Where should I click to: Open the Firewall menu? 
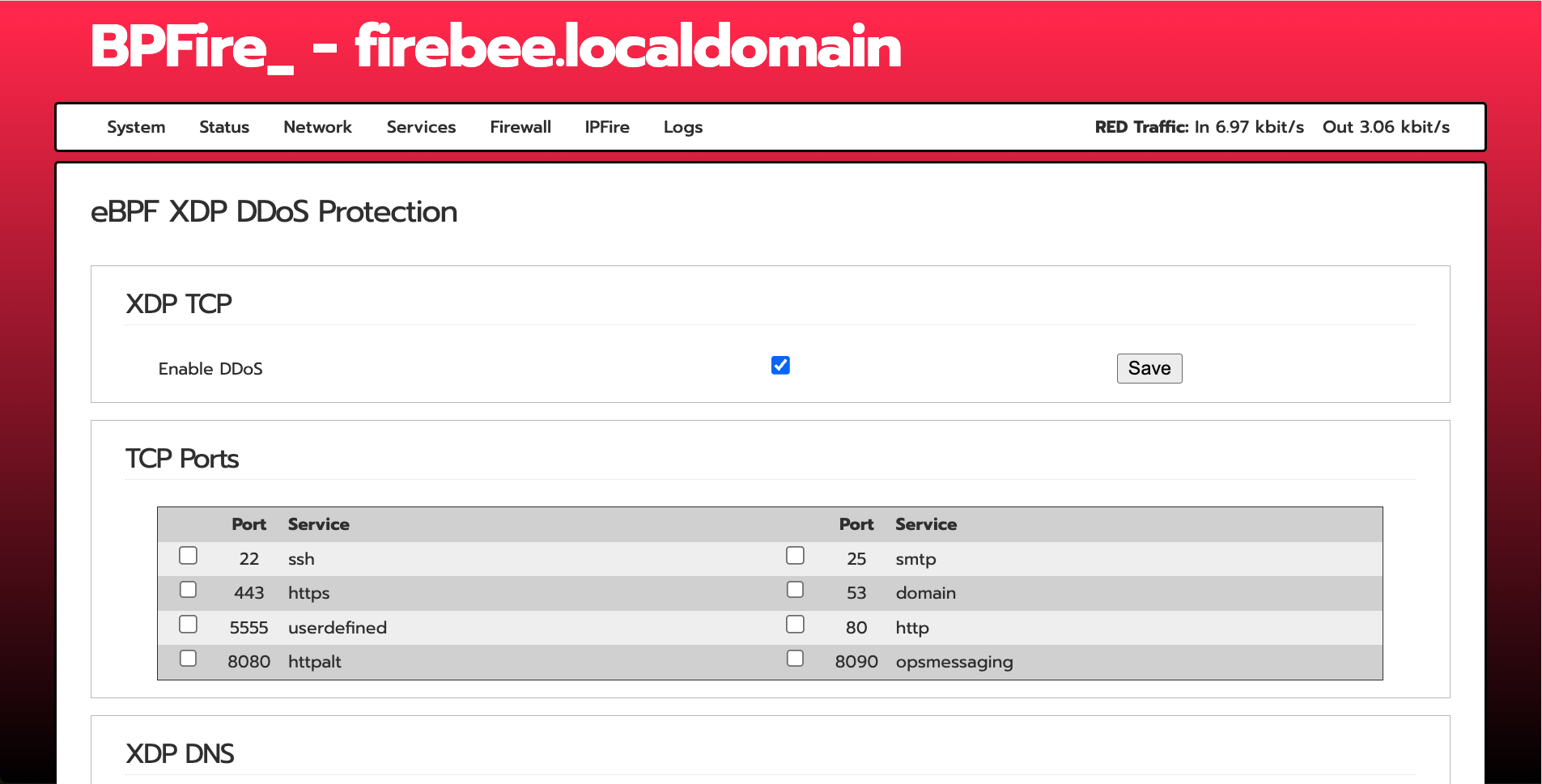(520, 127)
